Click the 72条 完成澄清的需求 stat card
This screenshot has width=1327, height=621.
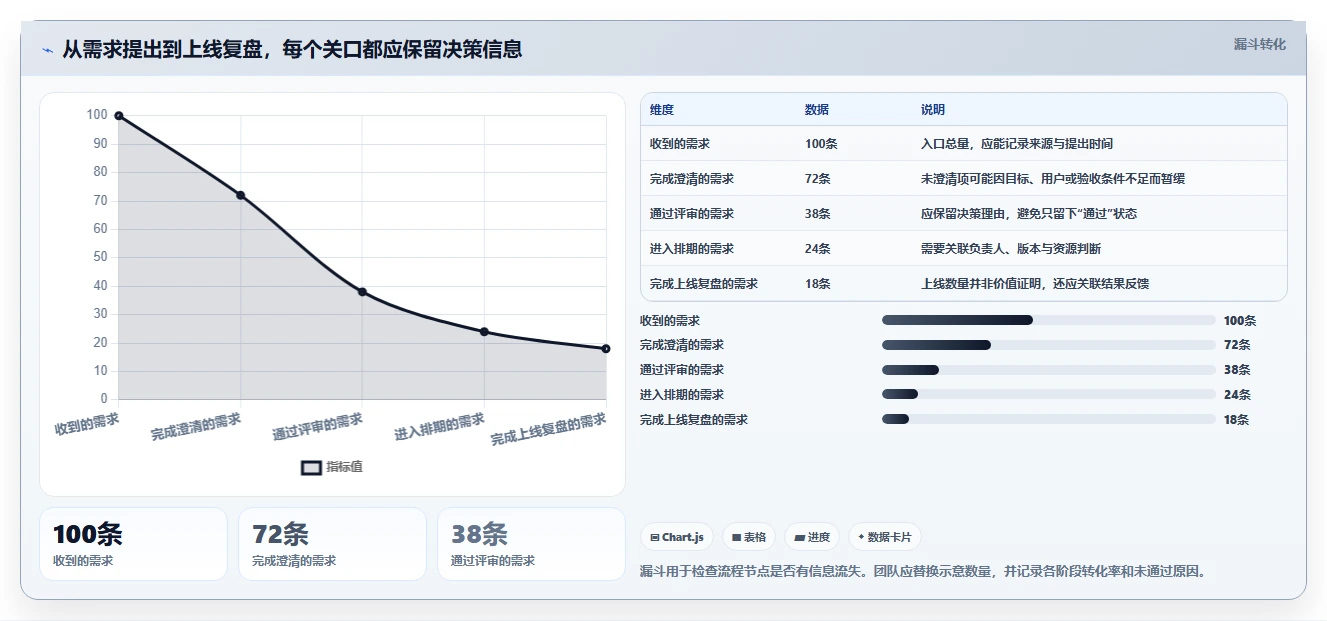[332, 544]
